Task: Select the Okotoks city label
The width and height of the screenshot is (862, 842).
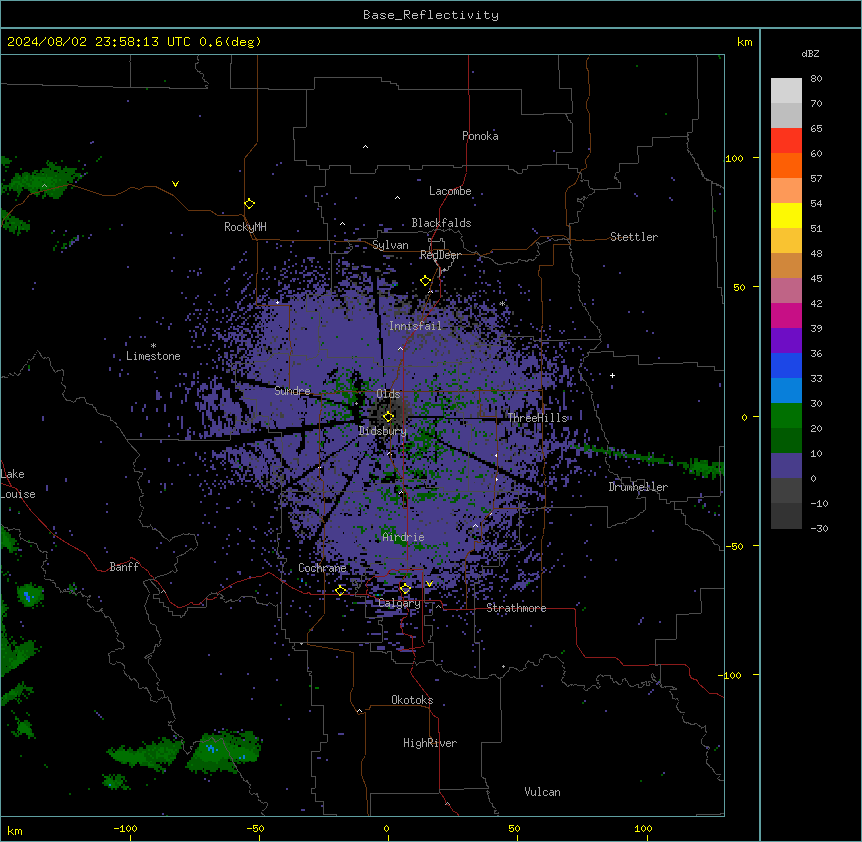Action: tap(412, 700)
